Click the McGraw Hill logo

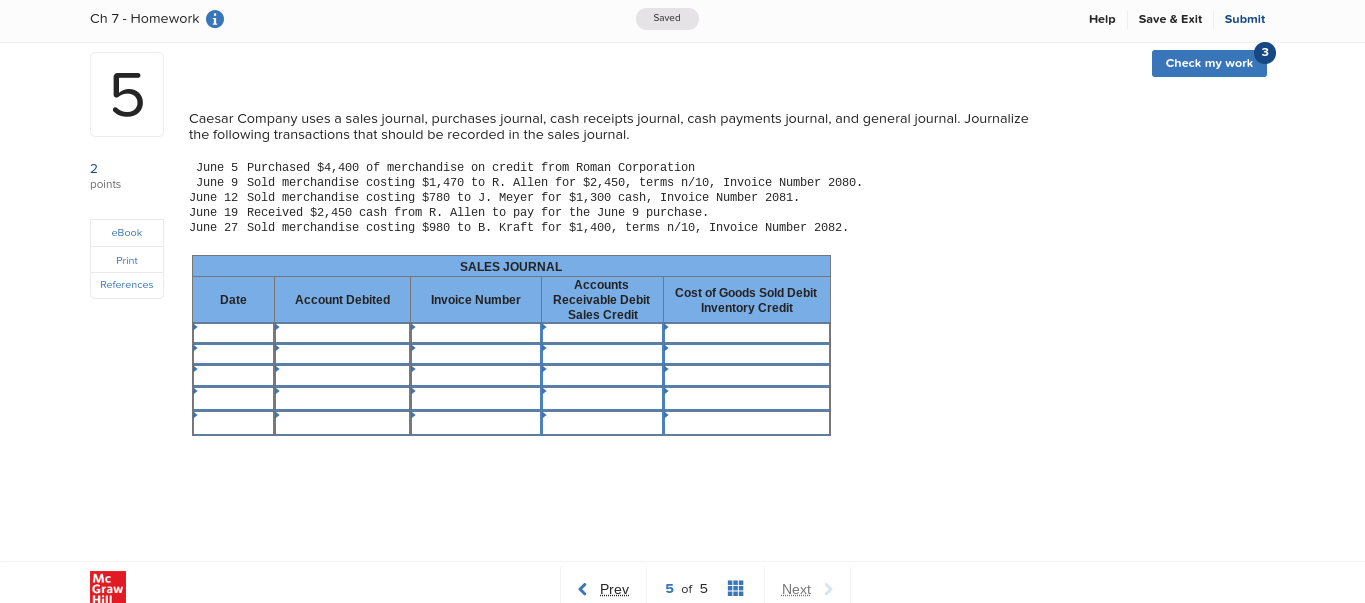coord(107,587)
